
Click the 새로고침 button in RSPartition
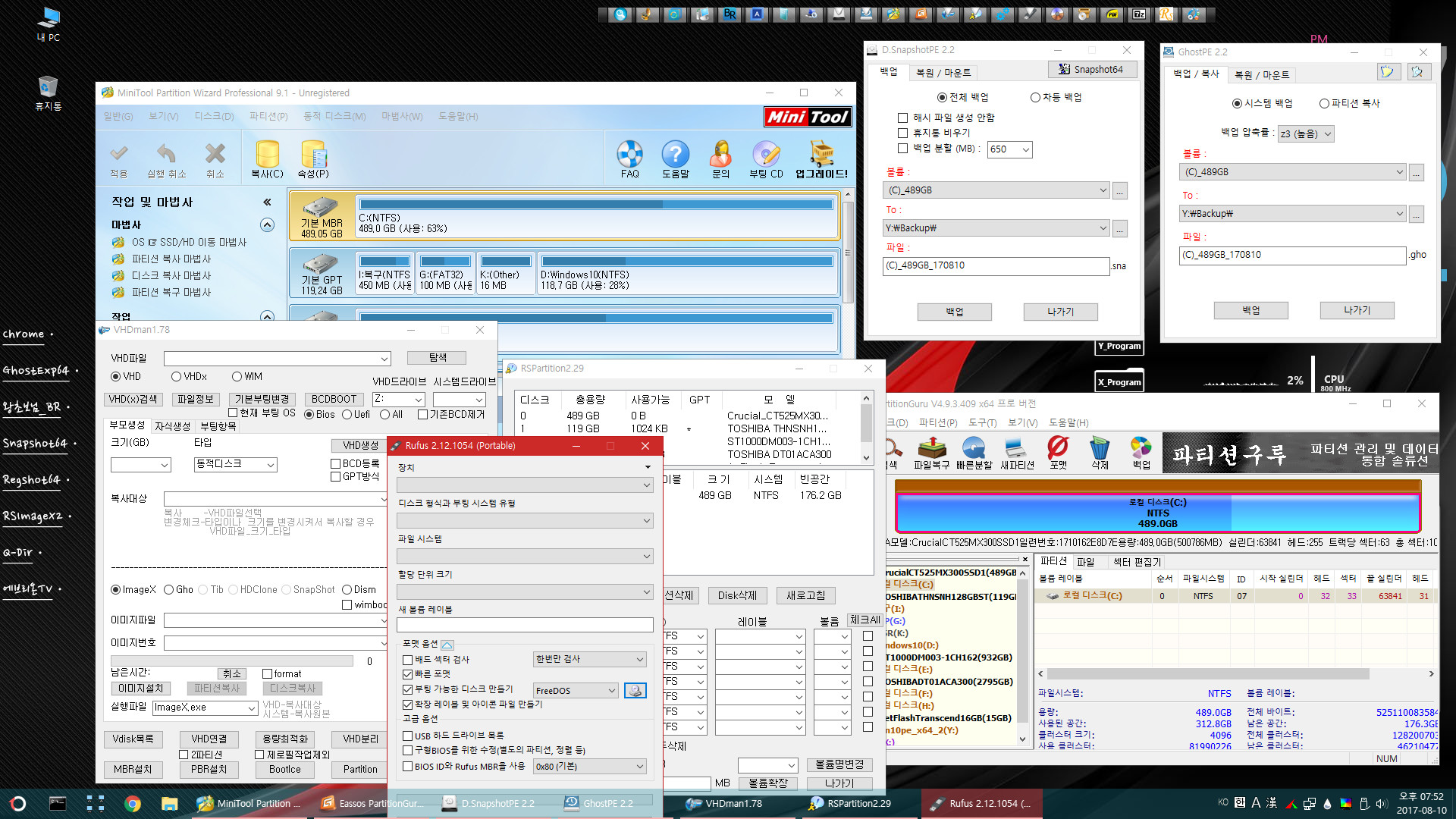805,595
